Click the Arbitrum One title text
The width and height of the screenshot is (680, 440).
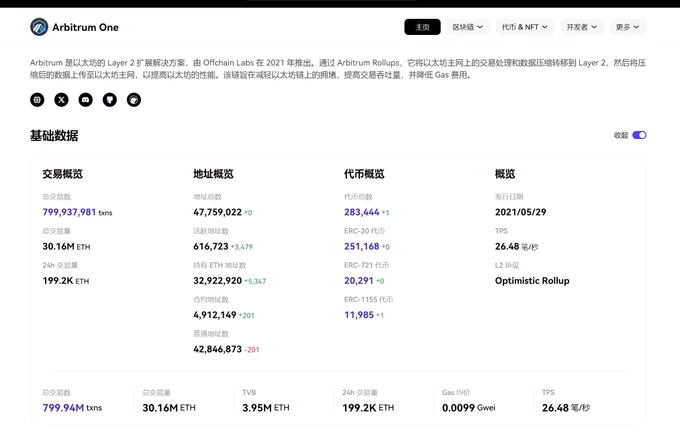pyautogui.click(x=85, y=27)
